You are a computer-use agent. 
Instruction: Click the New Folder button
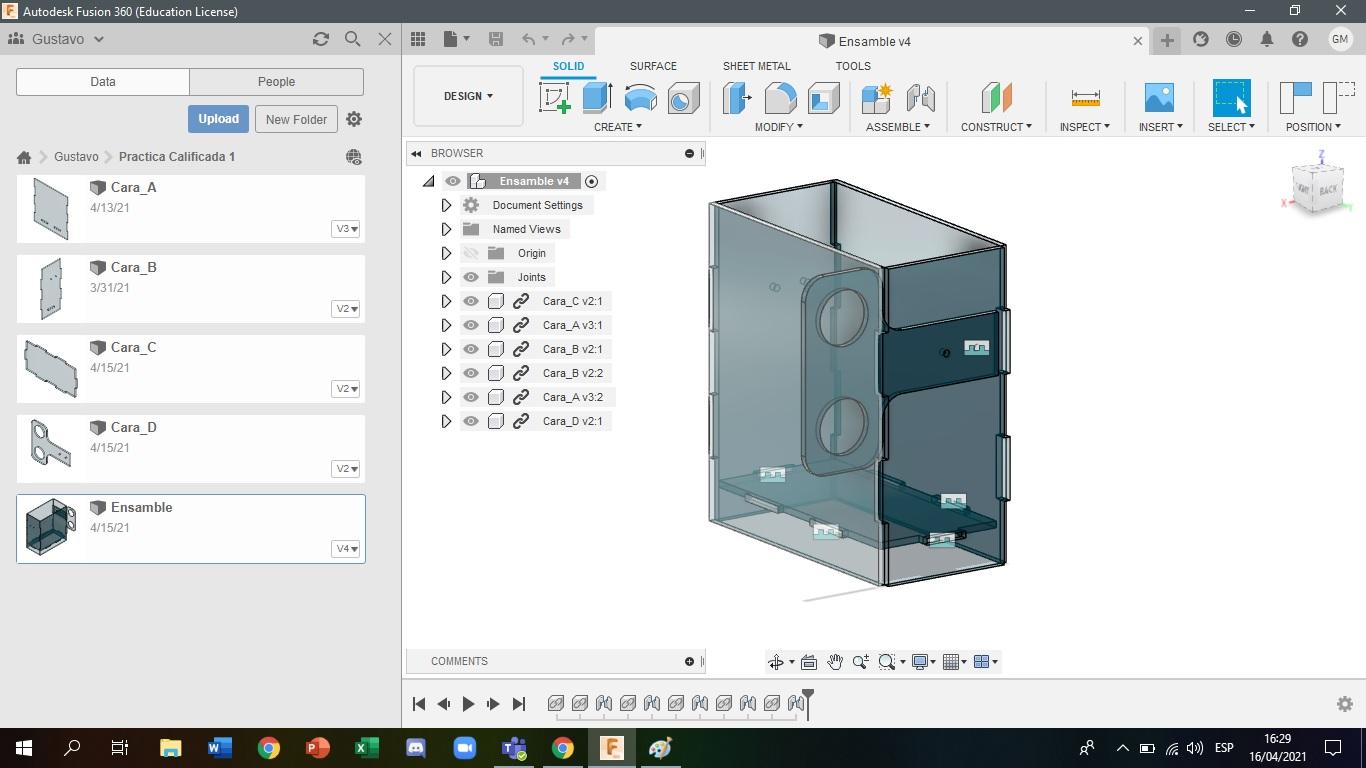point(296,119)
